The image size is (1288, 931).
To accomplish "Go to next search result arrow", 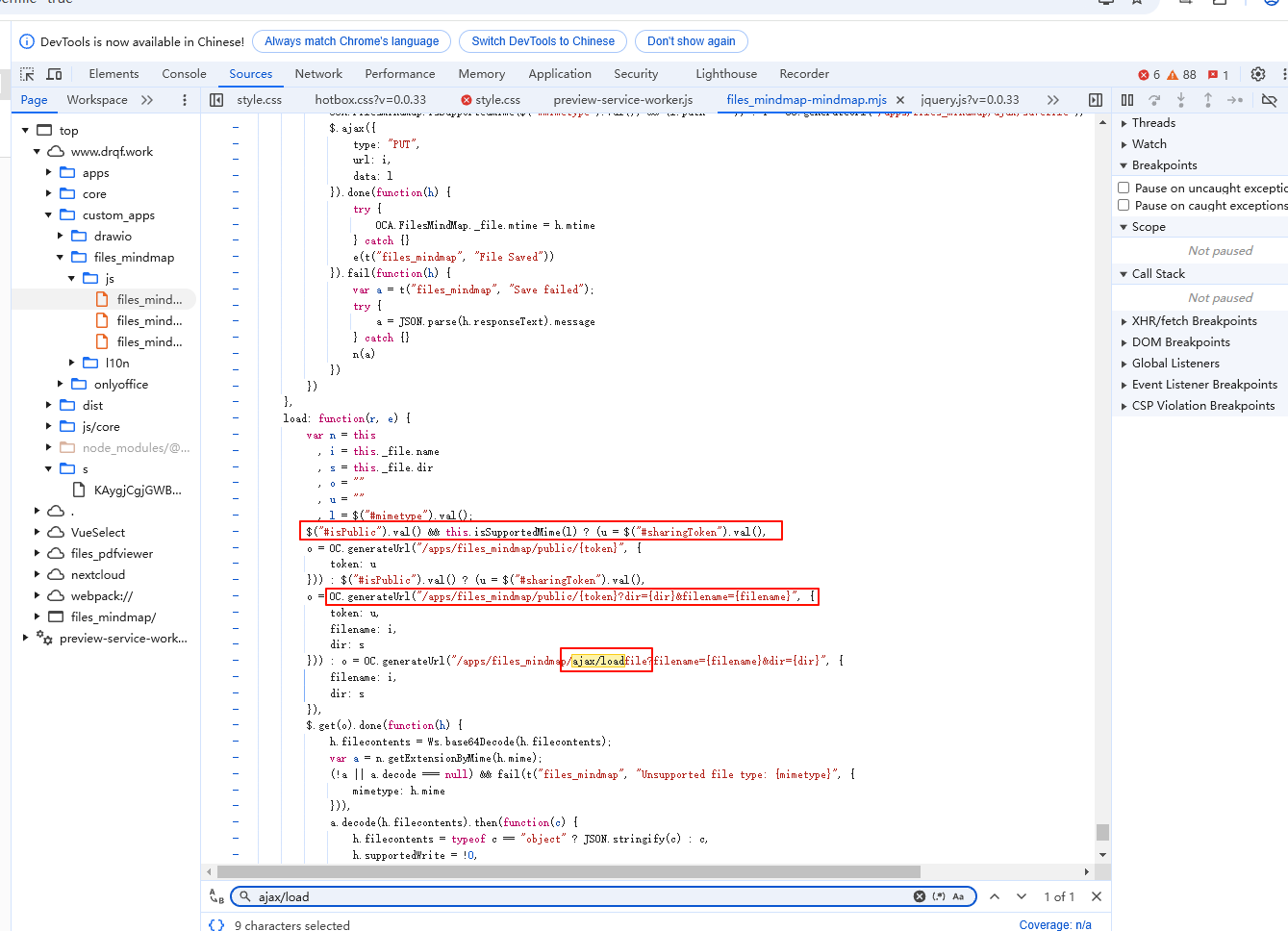I will (x=1022, y=896).
